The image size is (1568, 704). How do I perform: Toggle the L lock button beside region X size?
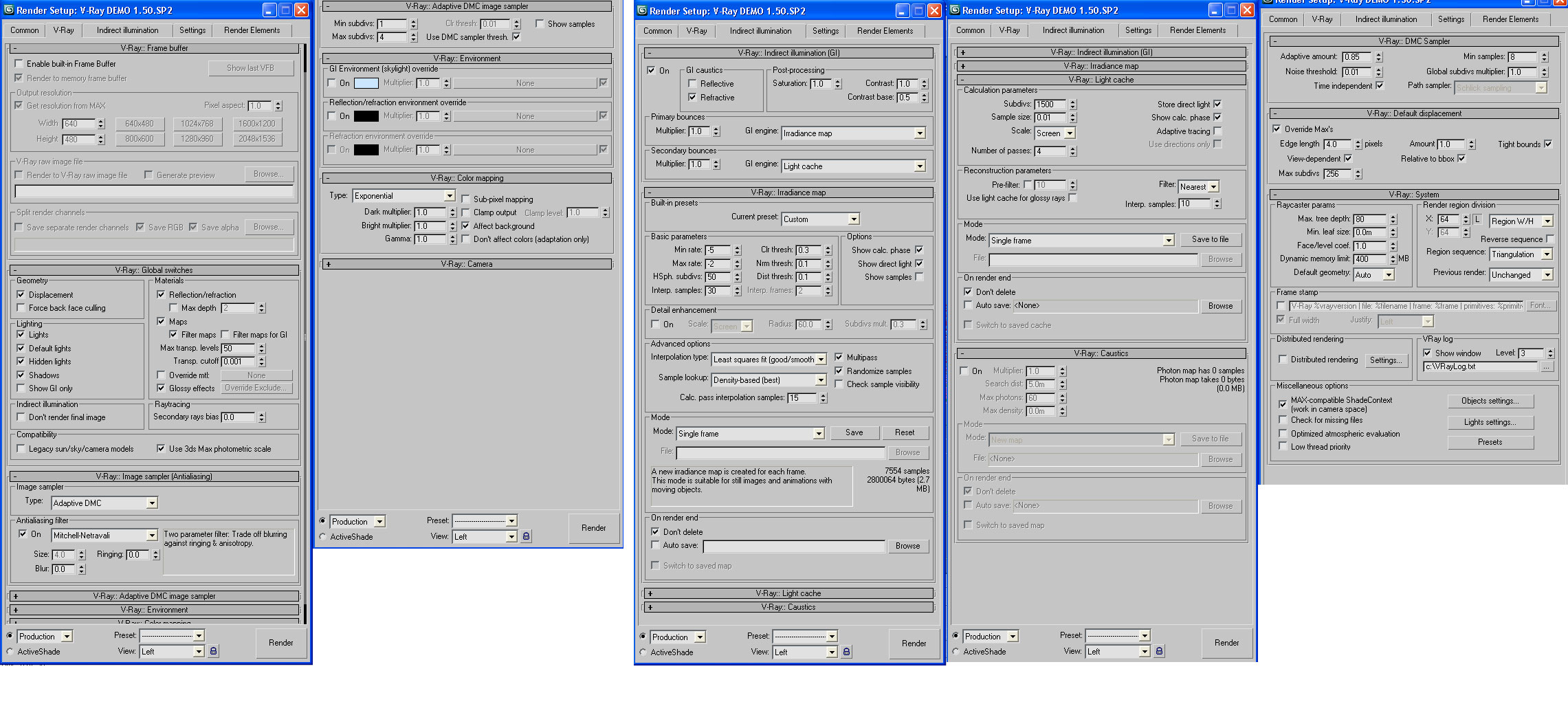[1477, 219]
